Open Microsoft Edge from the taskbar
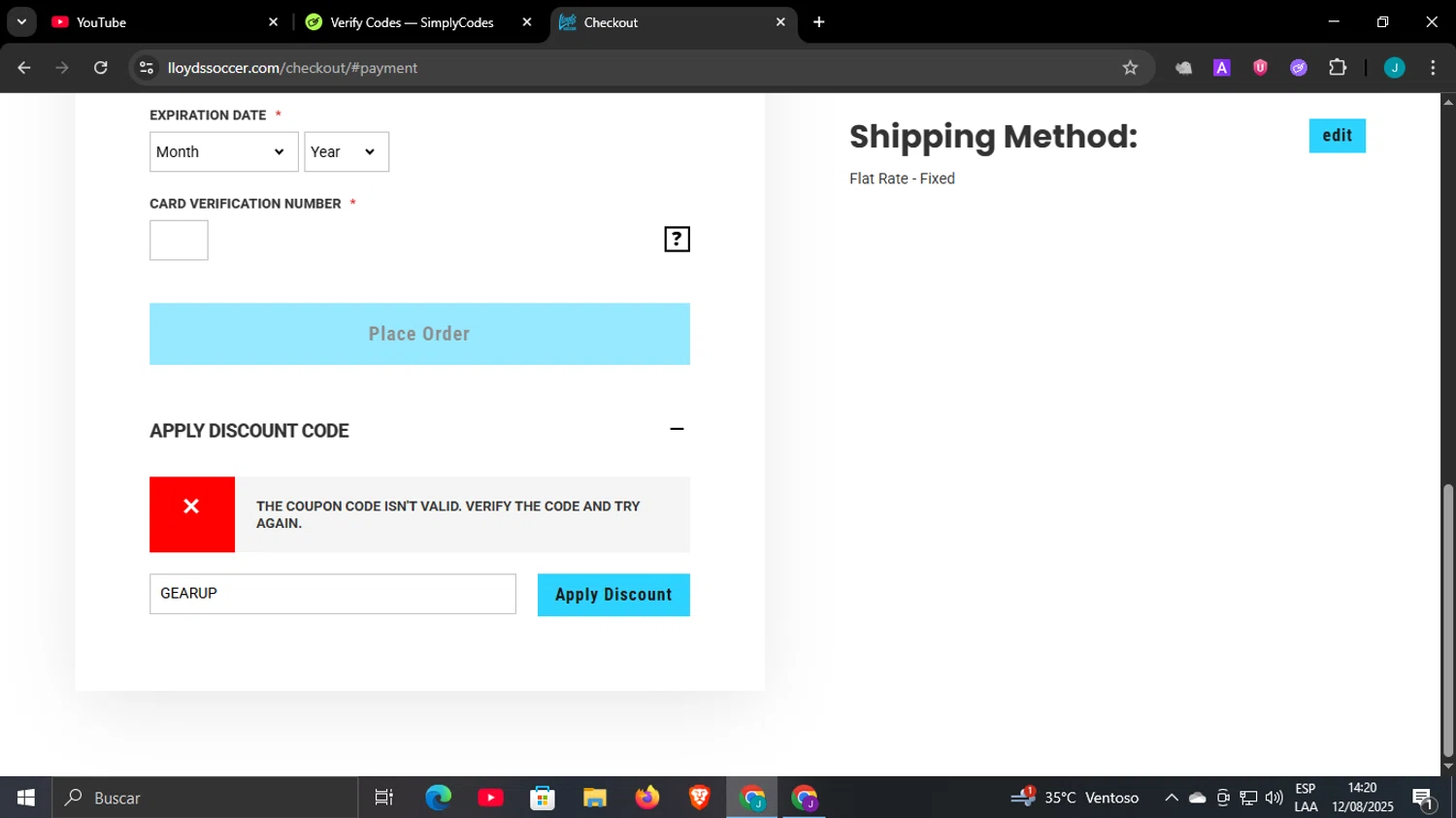Screen dimensions: 1456x818 click(439, 798)
